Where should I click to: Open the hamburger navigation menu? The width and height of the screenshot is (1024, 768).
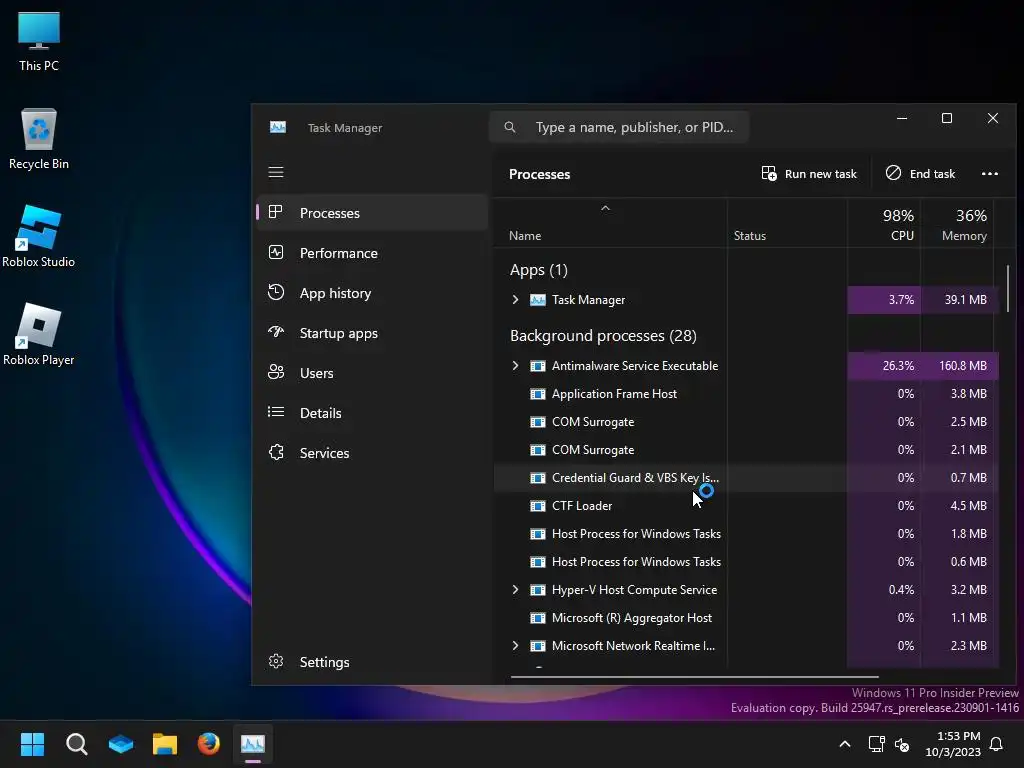276,172
